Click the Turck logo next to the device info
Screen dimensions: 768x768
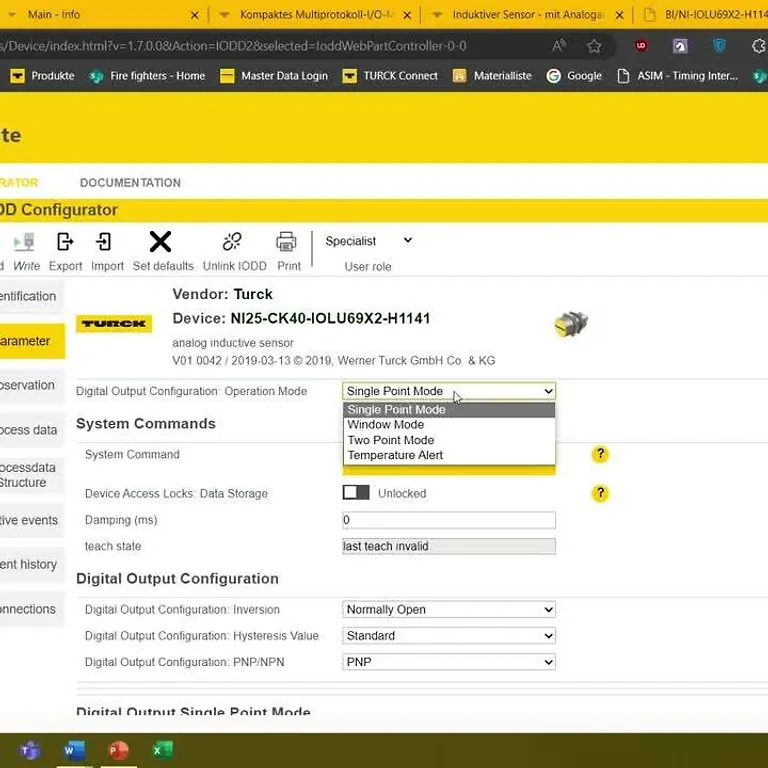point(114,324)
